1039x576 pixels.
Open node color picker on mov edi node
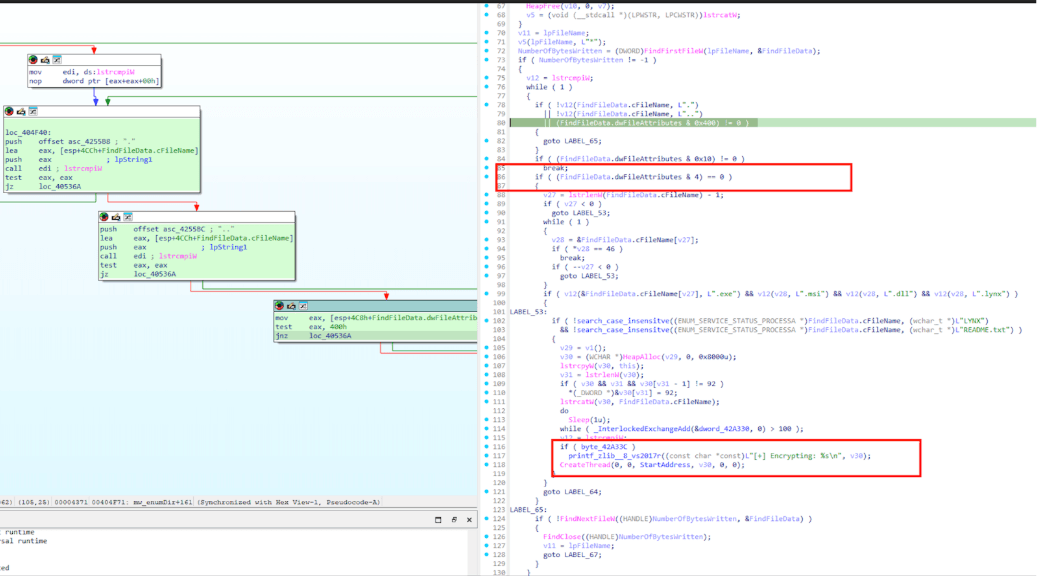click(34, 60)
